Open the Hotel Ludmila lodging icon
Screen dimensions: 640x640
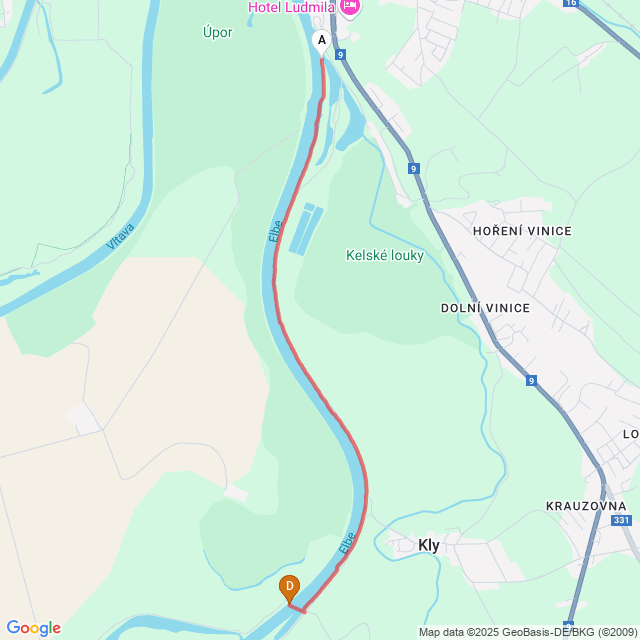coord(350,7)
